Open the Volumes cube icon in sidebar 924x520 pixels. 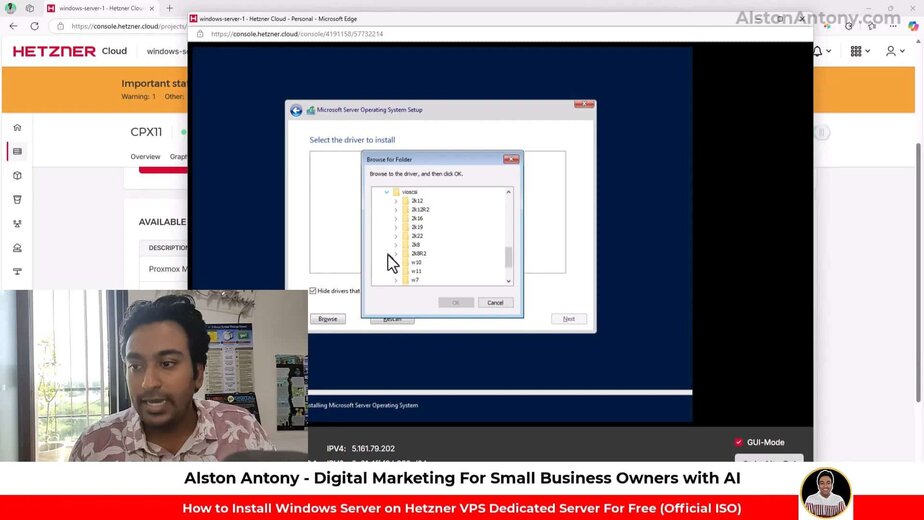tap(17, 175)
